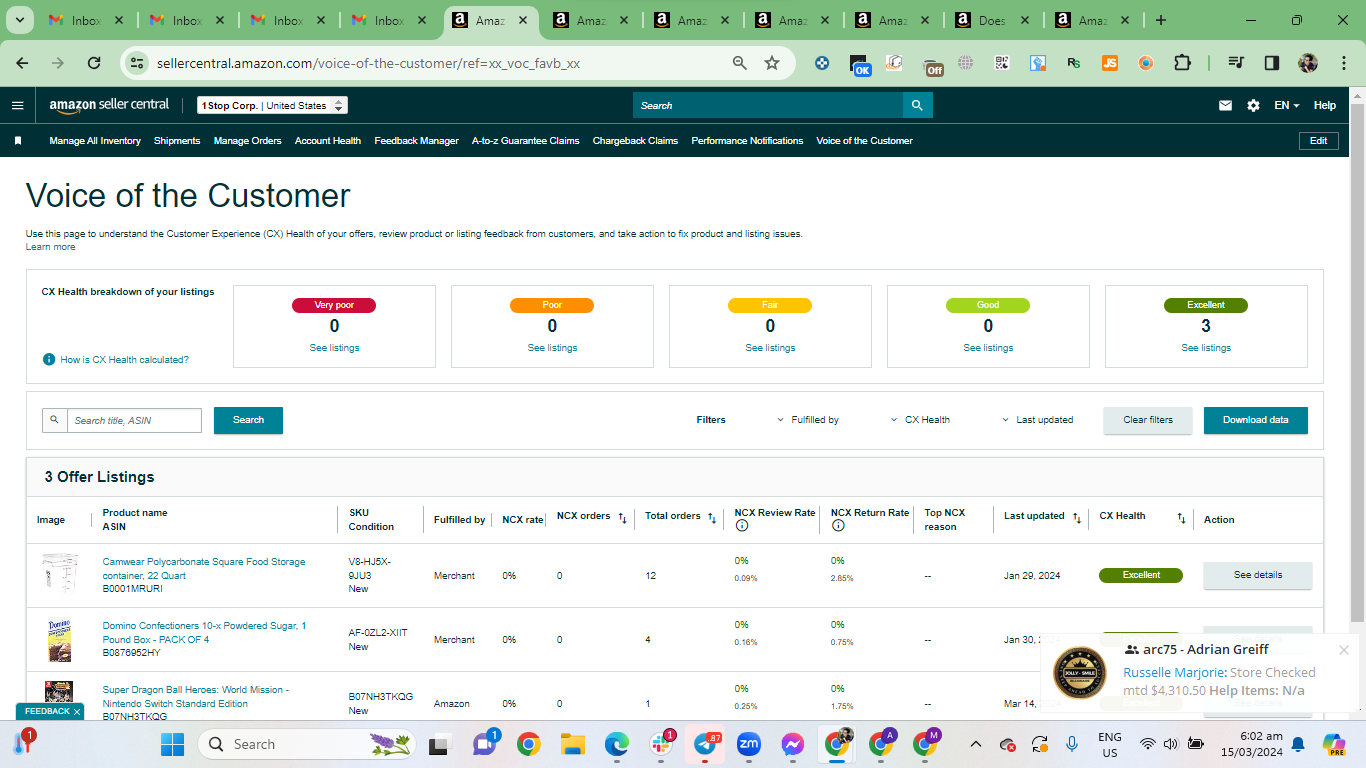This screenshot has width=1366, height=768.
Task: Sort the Last updated column
Action: click(1077, 518)
